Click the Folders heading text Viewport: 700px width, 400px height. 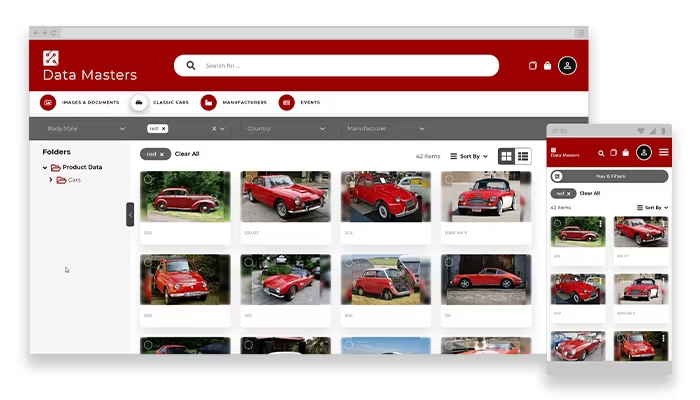(x=57, y=152)
